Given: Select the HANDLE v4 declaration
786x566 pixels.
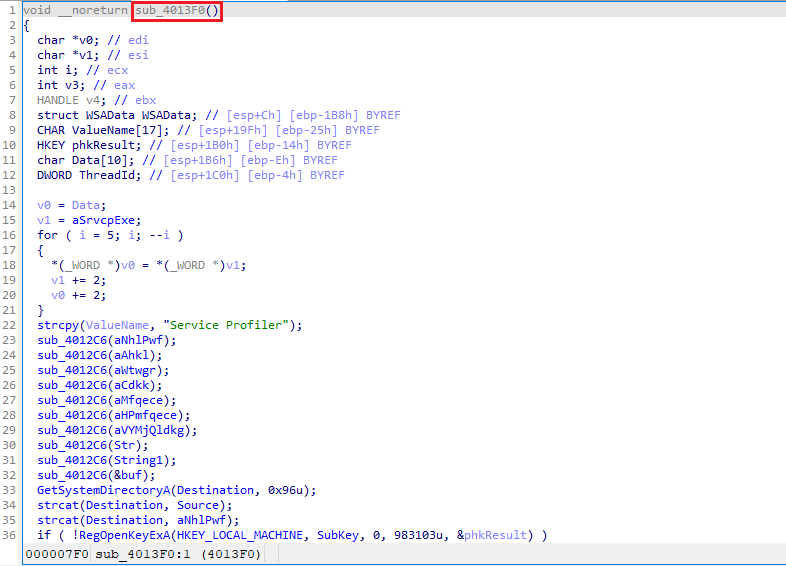Looking at the screenshot, I should tap(72, 100).
